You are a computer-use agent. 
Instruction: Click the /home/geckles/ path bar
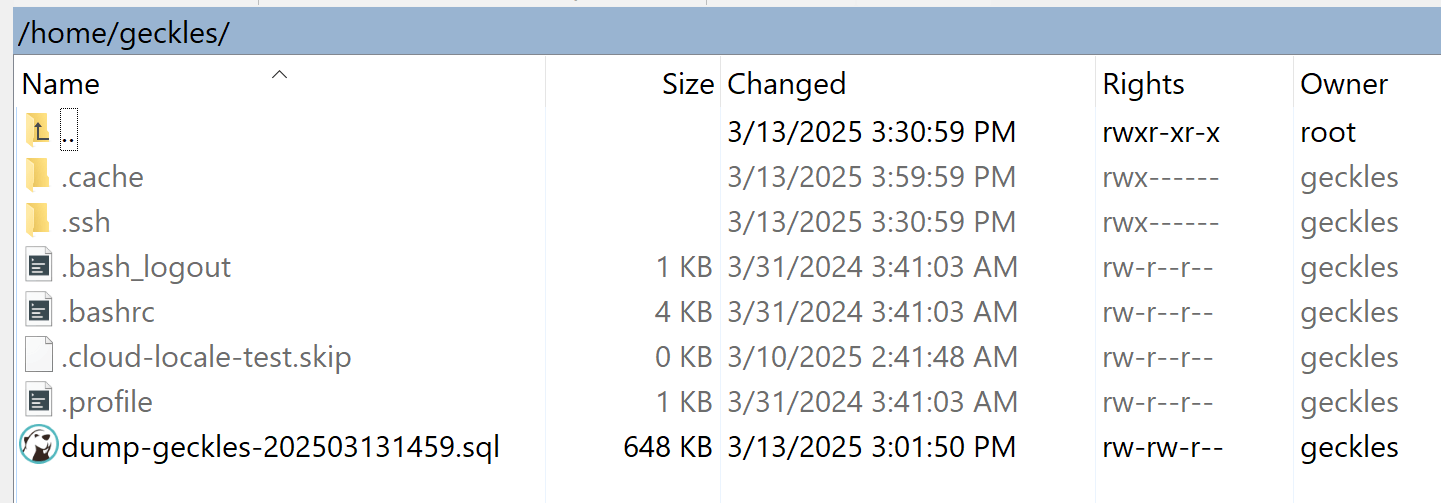point(727,33)
